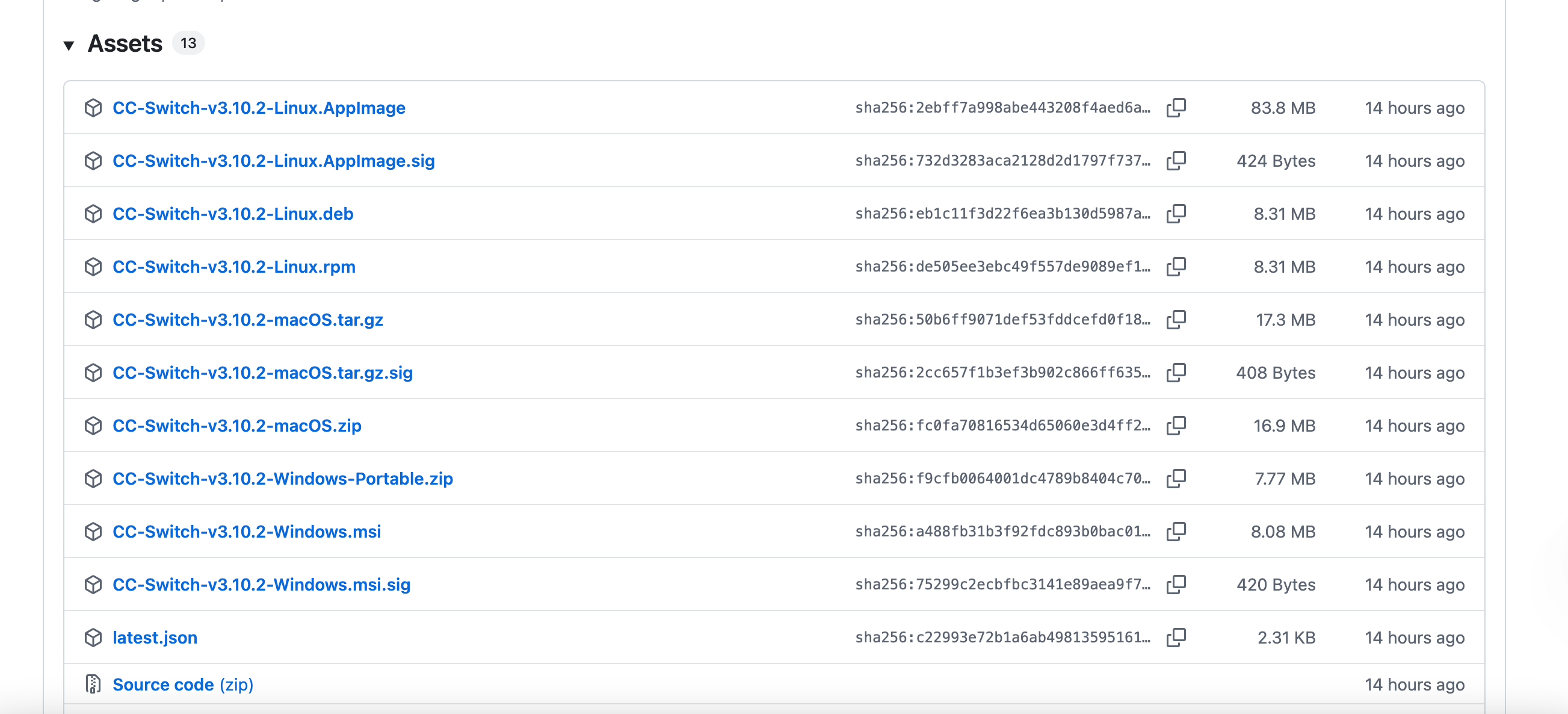
Task: Click the Assets count badge 13
Action: coord(188,43)
